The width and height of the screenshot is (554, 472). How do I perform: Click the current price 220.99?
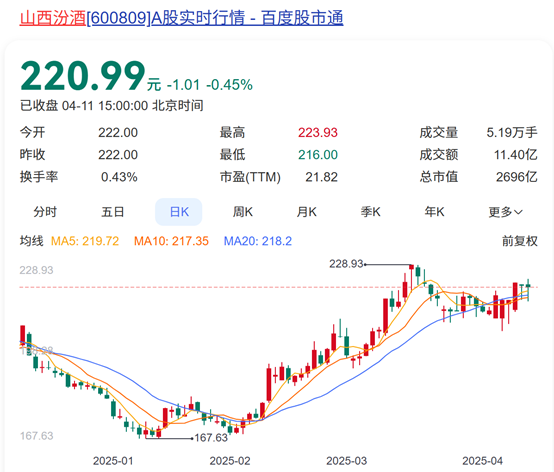pyautogui.click(x=83, y=76)
